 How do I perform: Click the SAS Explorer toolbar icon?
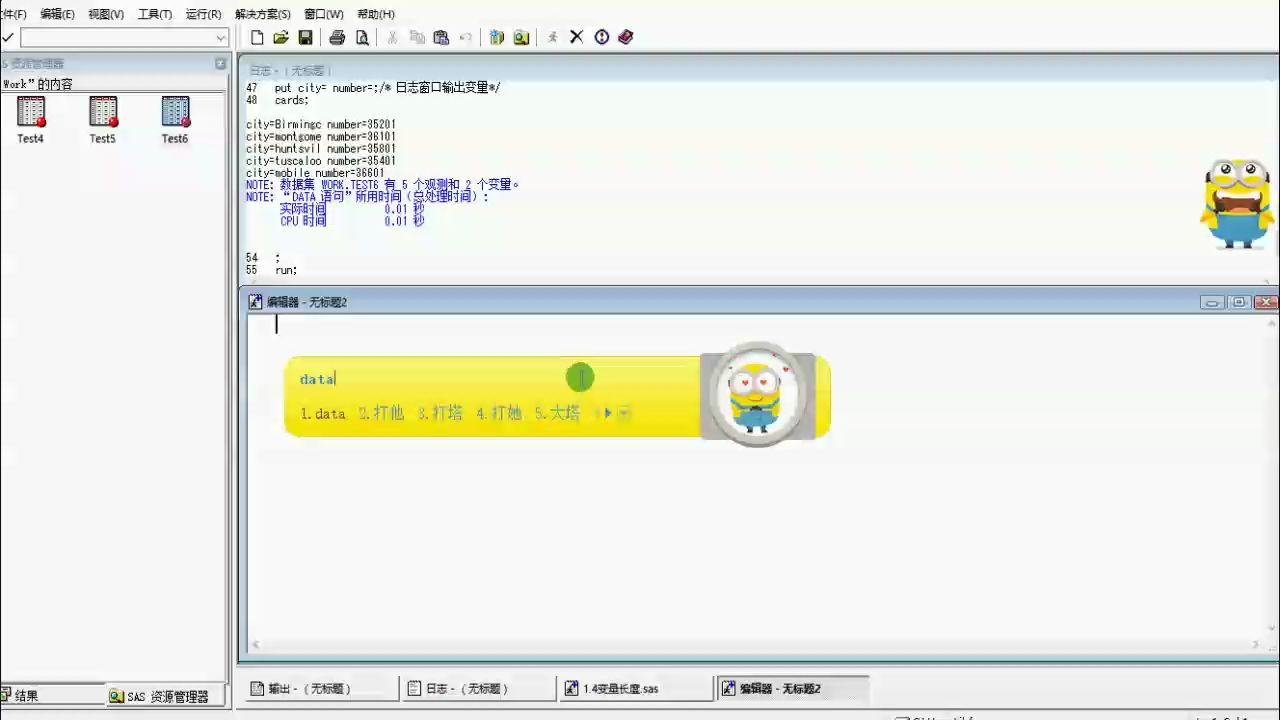[x=521, y=37]
